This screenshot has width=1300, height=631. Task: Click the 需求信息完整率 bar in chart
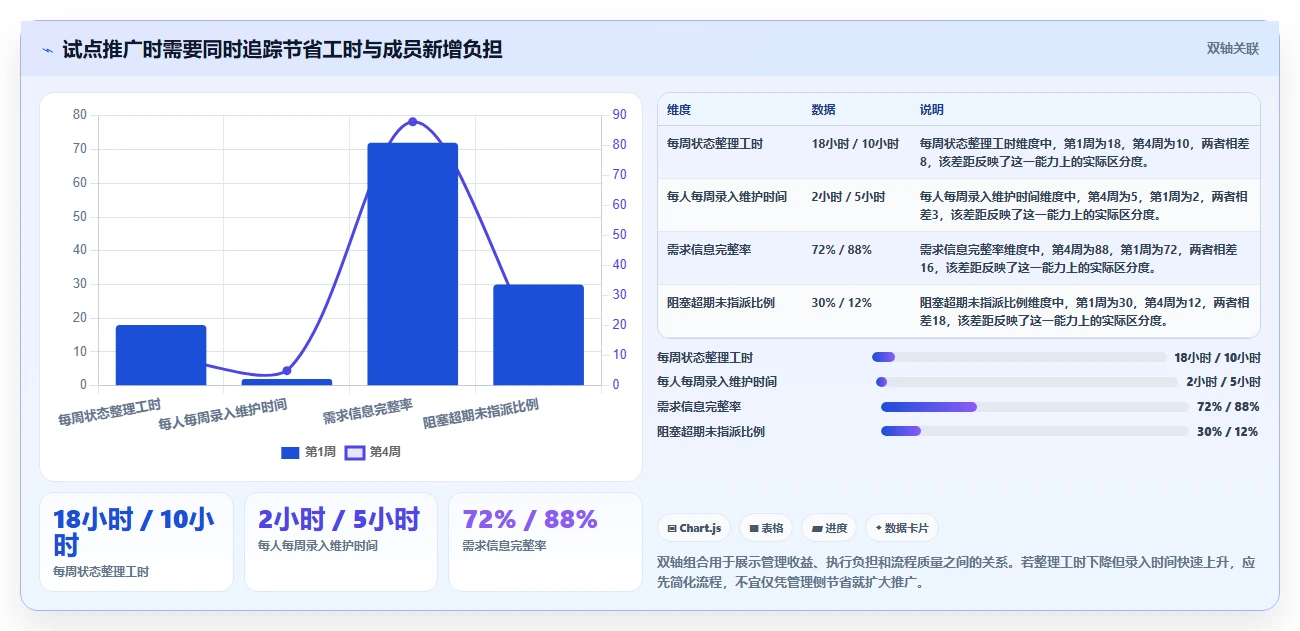(412, 264)
